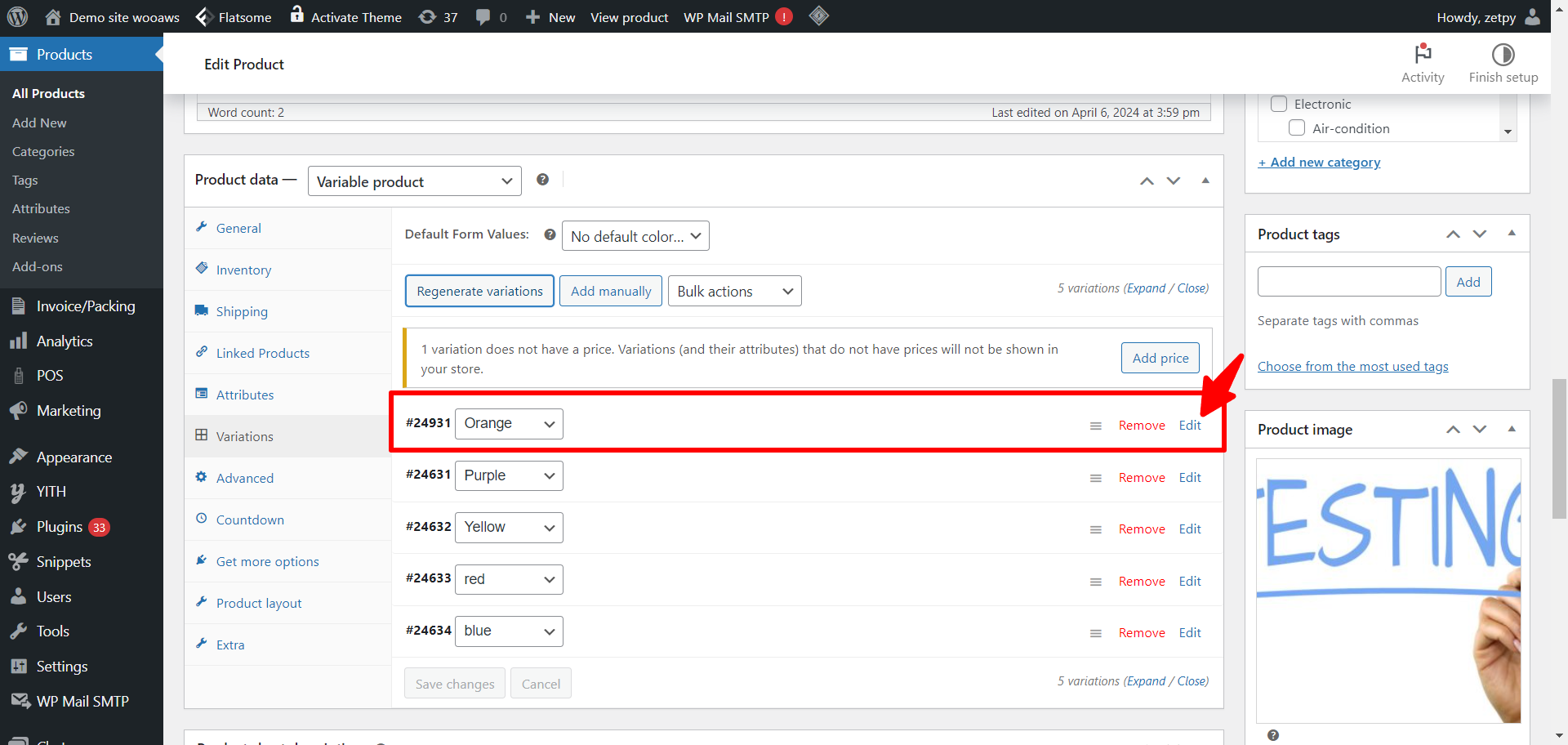This screenshot has height=745, width=1568.
Task: Click the updates icon showing 37
Action: point(427,16)
